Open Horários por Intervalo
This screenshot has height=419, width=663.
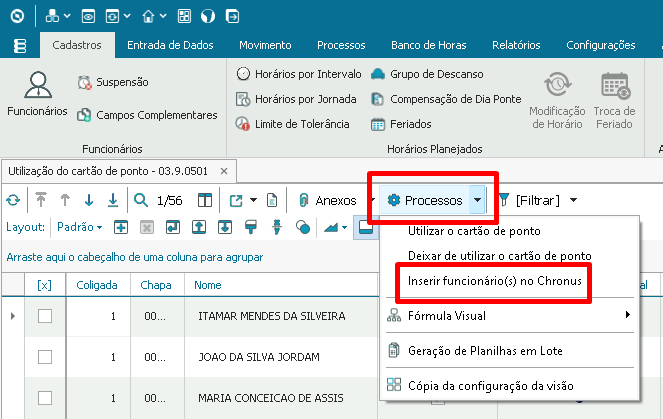(x=299, y=74)
